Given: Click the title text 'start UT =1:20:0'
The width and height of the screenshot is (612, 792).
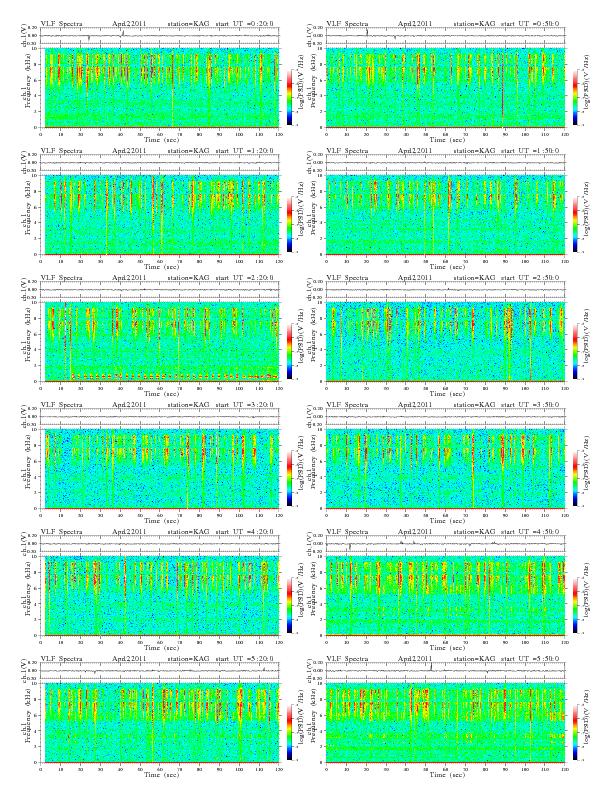Looking at the screenshot, I should click(x=245, y=151).
